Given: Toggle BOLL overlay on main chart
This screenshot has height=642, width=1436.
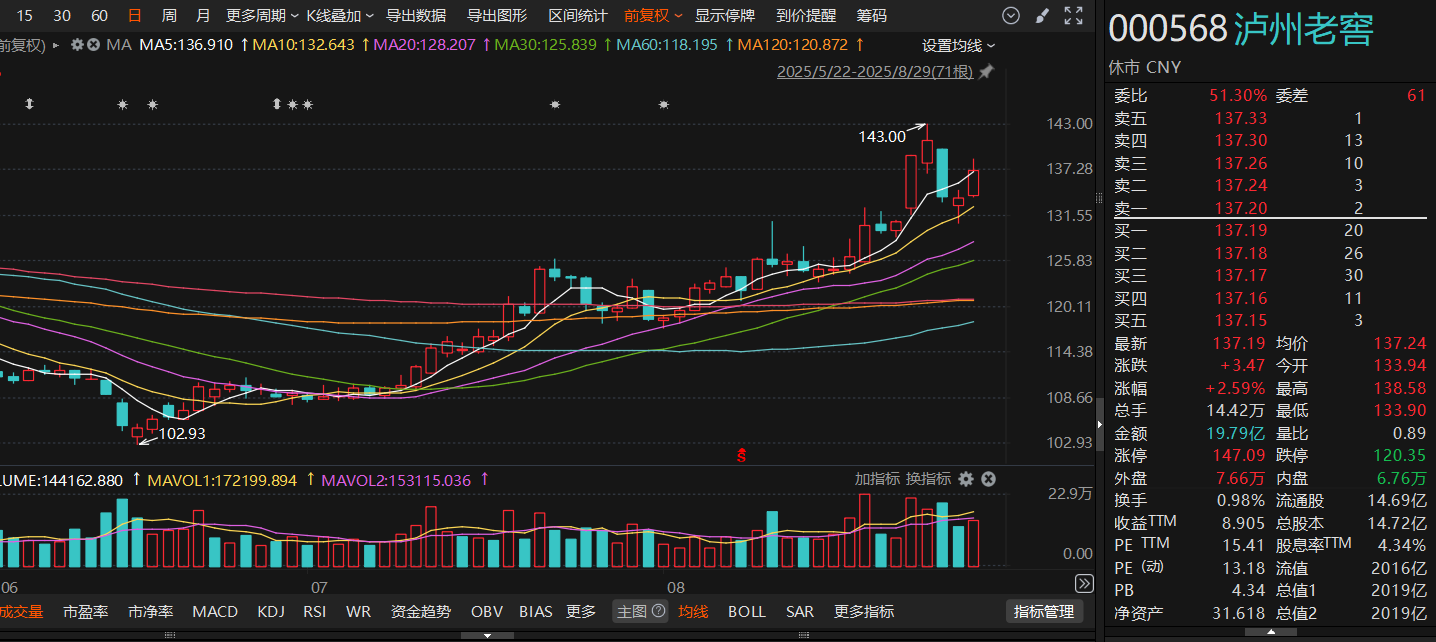Looking at the screenshot, I should coord(746,611).
